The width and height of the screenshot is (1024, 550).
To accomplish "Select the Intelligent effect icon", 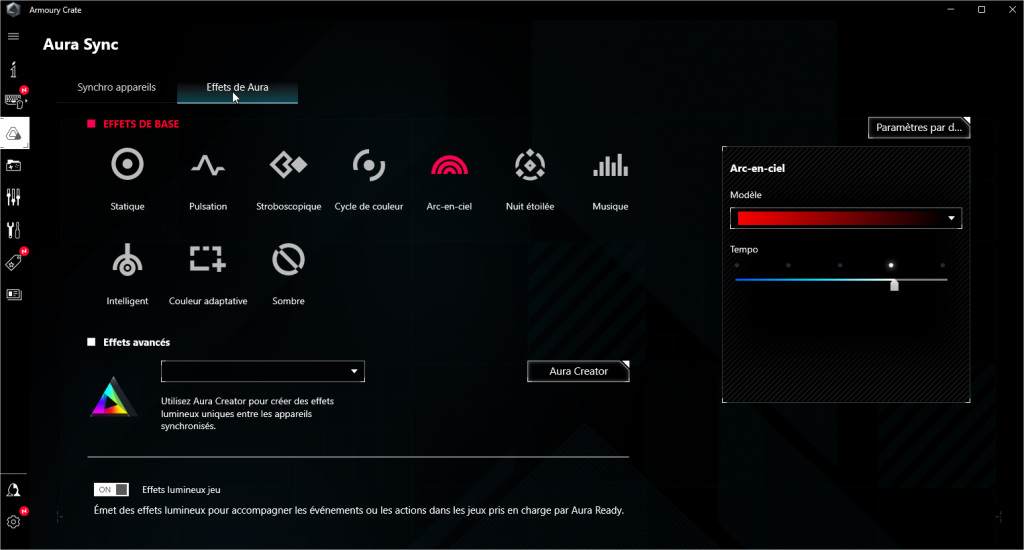I will 127,260.
